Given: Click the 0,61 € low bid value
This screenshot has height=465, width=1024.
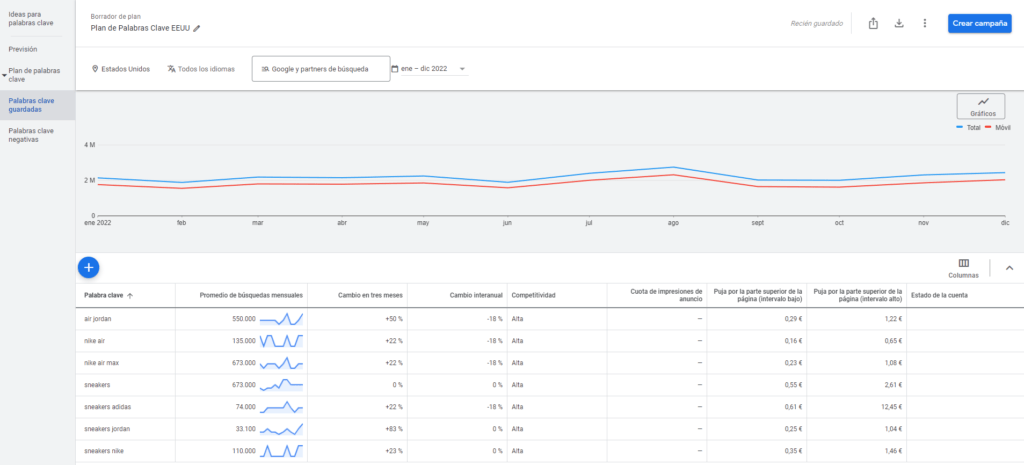Looking at the screenshot, I should point(793,407).
